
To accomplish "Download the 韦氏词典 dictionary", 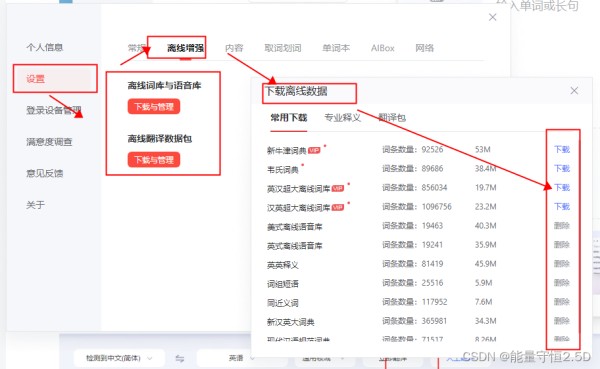I will [562, 168].
